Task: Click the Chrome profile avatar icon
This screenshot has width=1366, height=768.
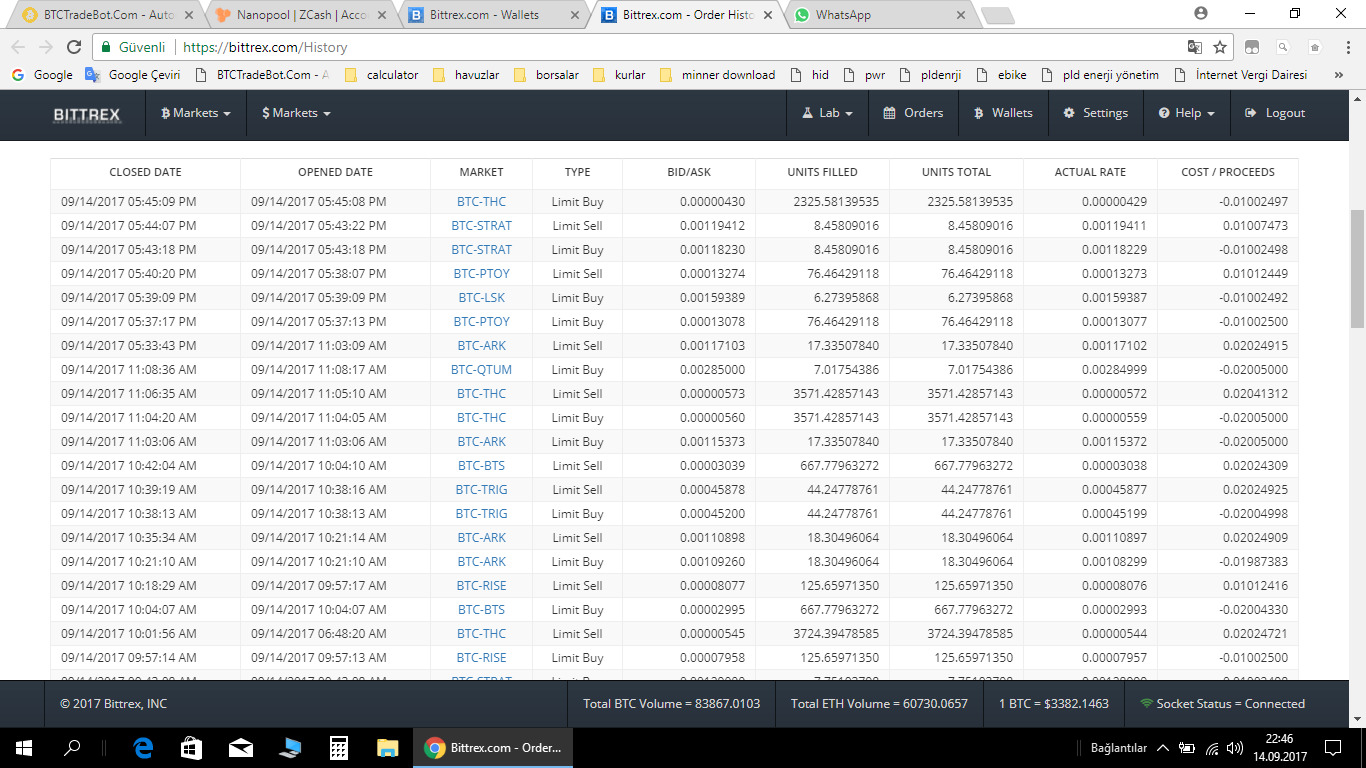Action: 1201,13
